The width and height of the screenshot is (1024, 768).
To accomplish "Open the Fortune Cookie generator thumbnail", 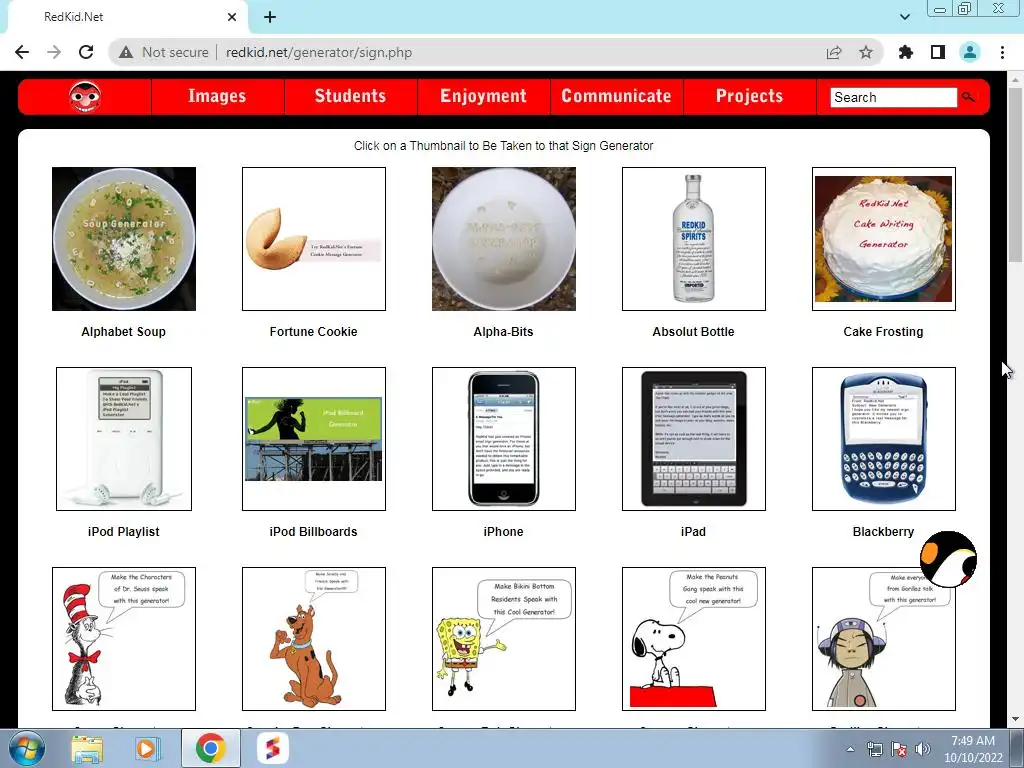I will [314, 239].
